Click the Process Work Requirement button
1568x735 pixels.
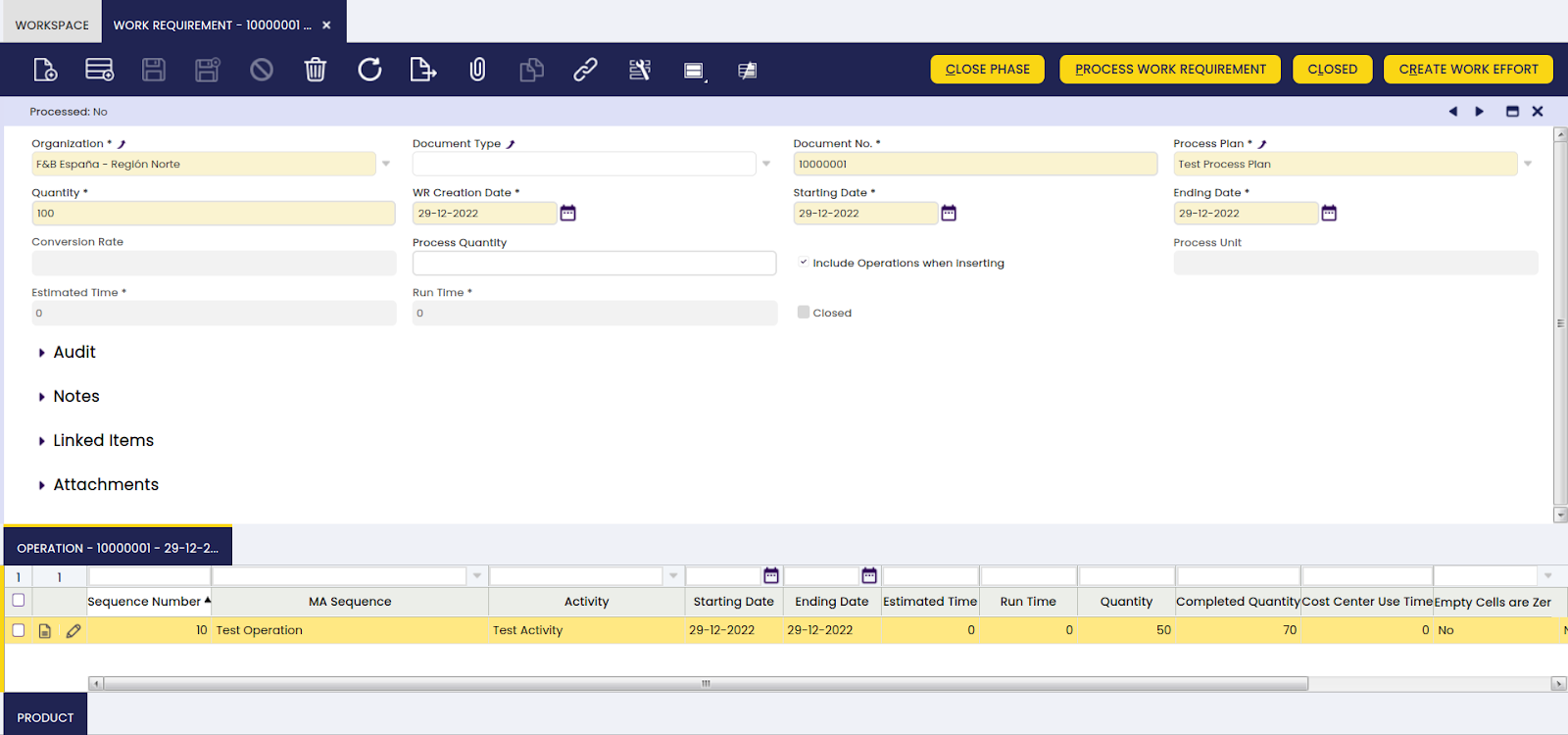point(1170,70)
